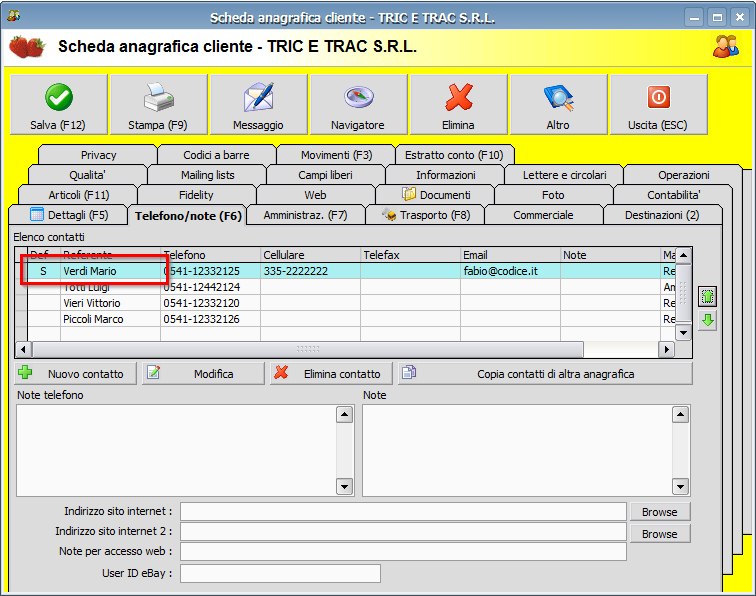
Task: Open the Articoli (F11) tab
Action: point(79,195)
